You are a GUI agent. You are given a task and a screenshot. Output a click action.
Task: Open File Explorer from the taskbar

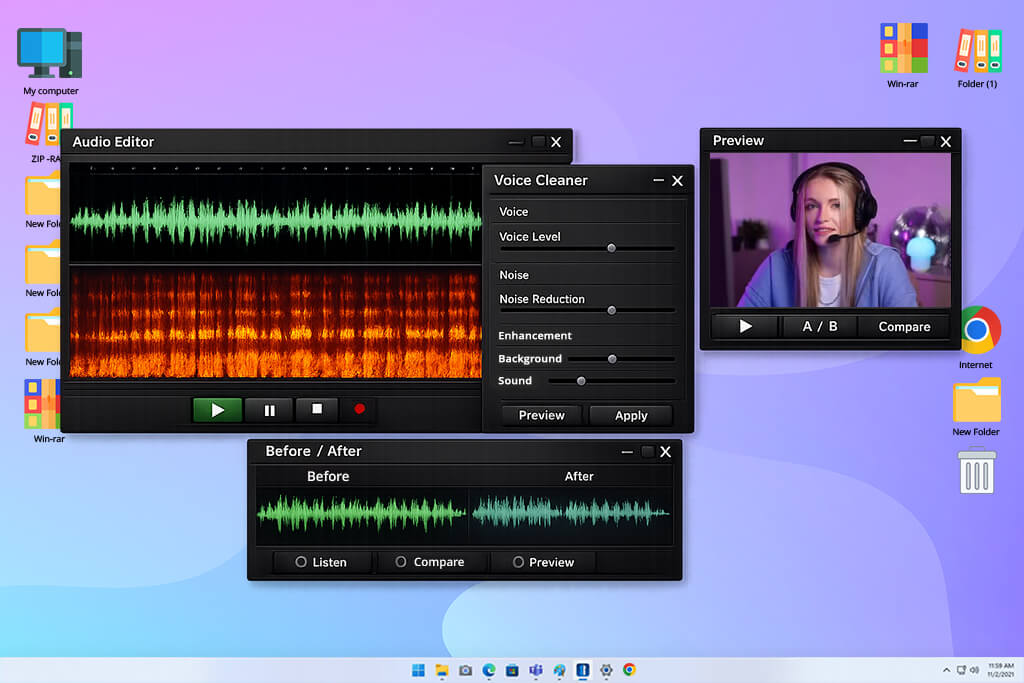(x=442, y=670)
